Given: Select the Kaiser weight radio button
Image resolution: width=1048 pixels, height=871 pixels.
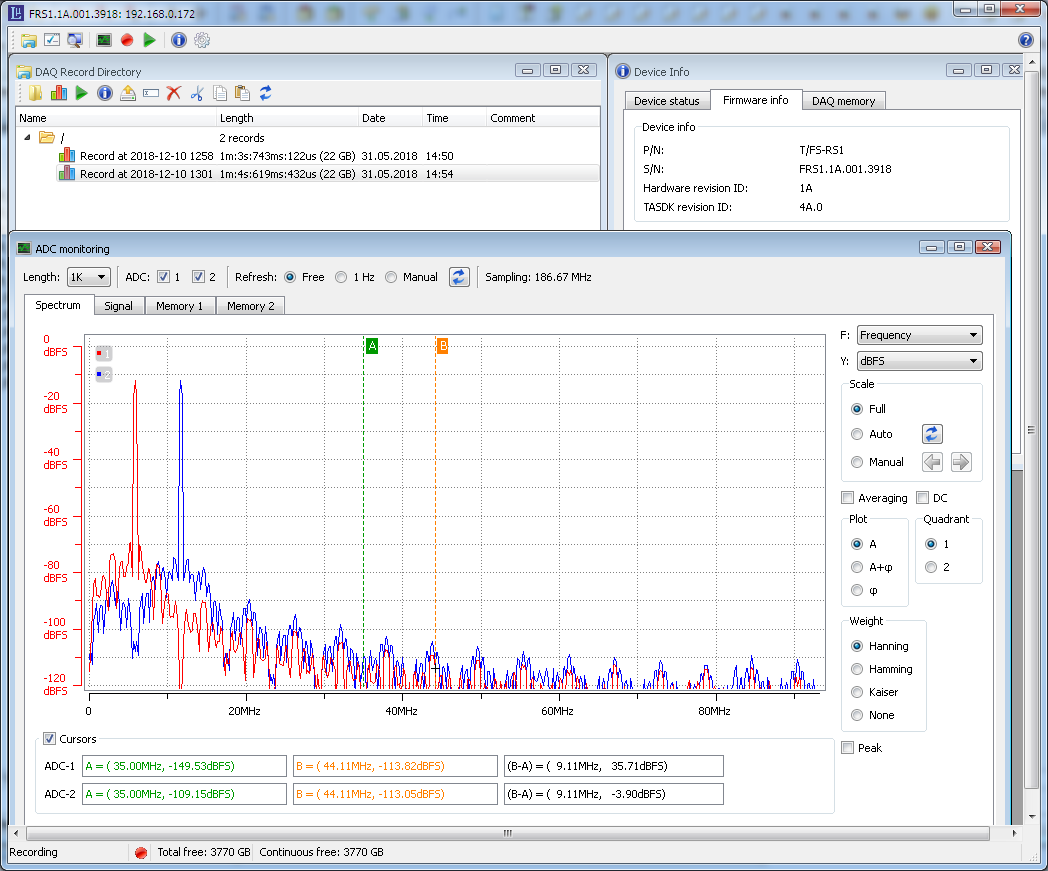Looking at the screenshot, I should [857, 692].
